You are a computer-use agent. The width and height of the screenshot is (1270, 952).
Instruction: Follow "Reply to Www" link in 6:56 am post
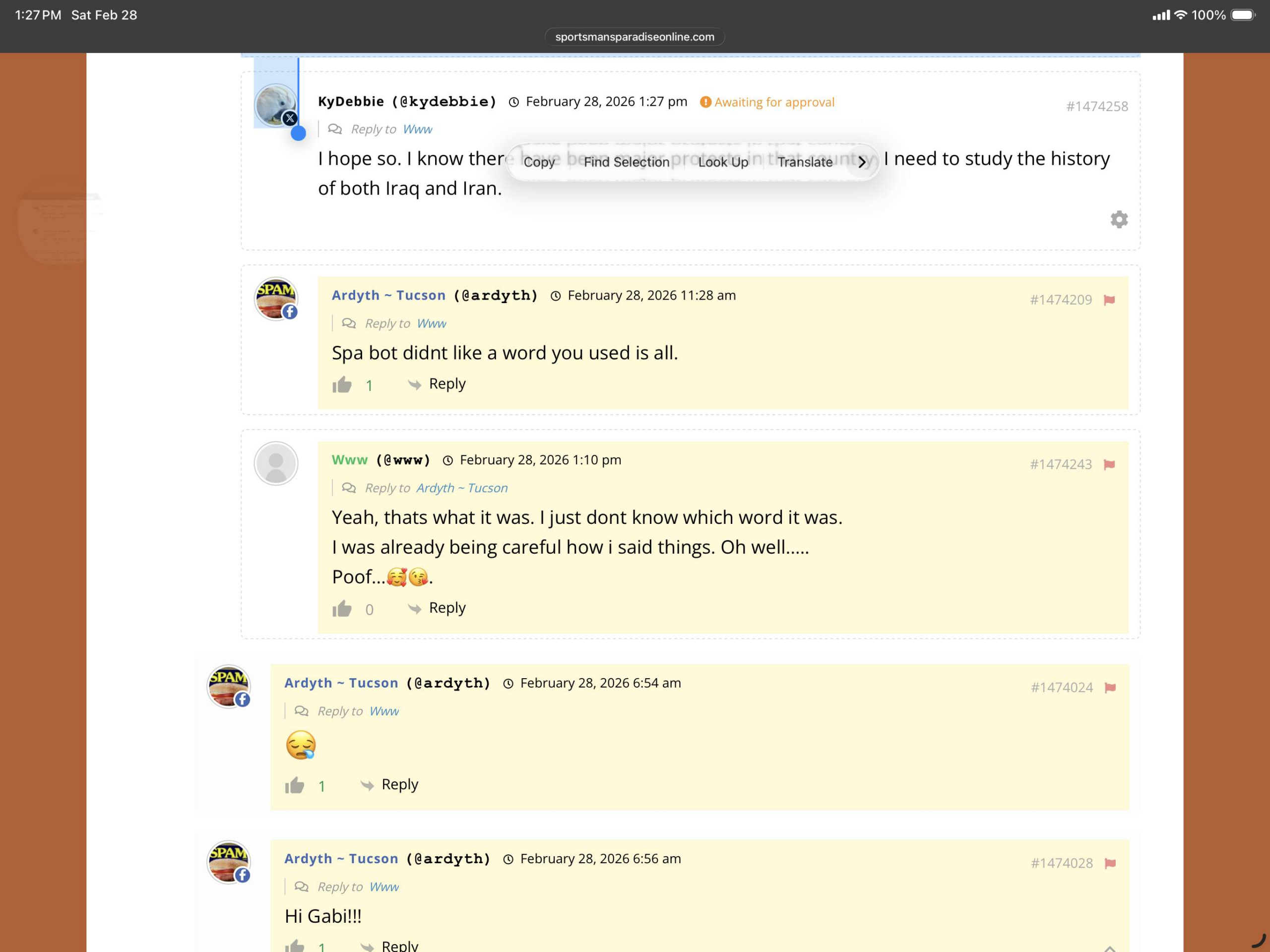[383, 887]
